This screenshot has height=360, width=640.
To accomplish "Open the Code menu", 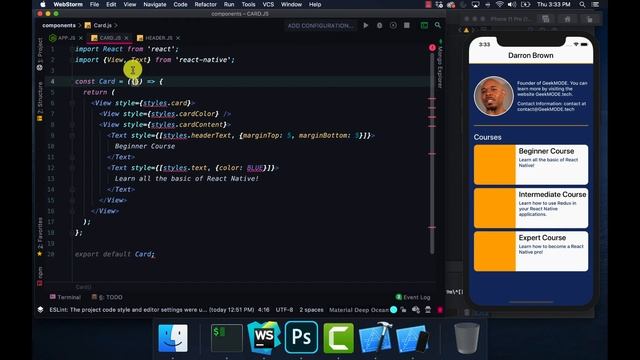I will tap(180, 4).
